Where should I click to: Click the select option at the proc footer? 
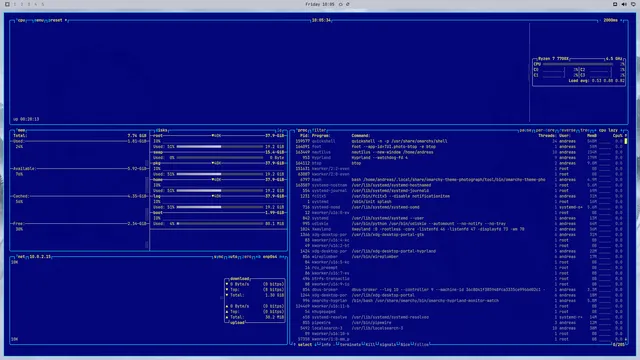pos(304,344)
